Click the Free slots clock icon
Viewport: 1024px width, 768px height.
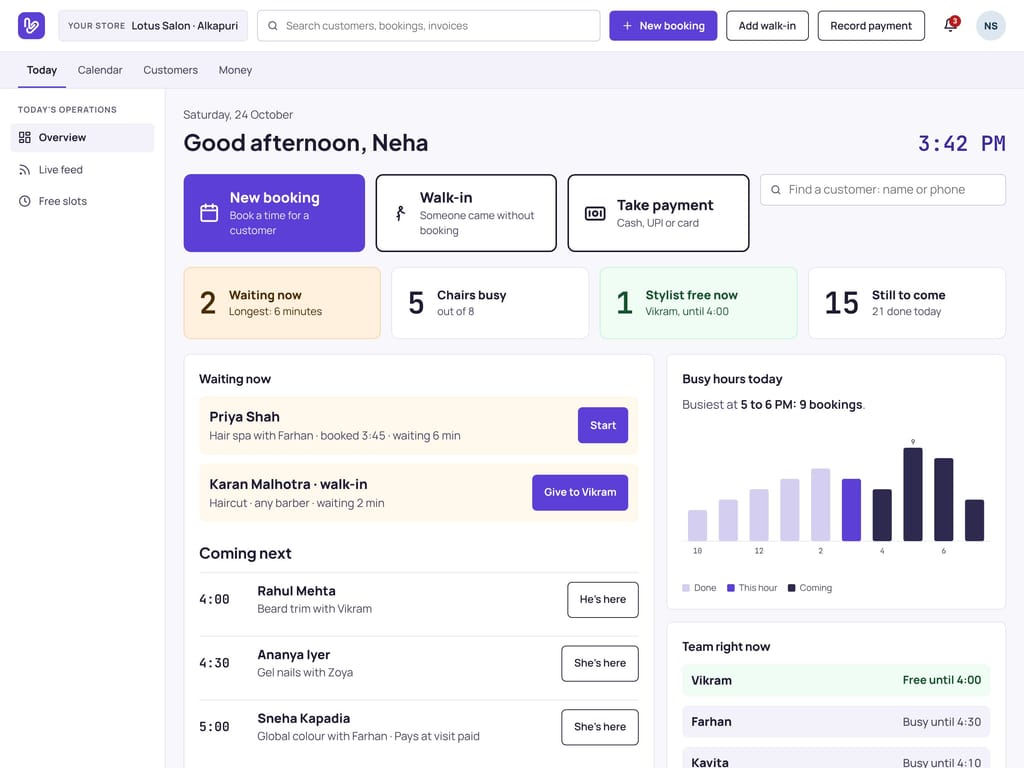pyautogui.click(x=25, y=201)
